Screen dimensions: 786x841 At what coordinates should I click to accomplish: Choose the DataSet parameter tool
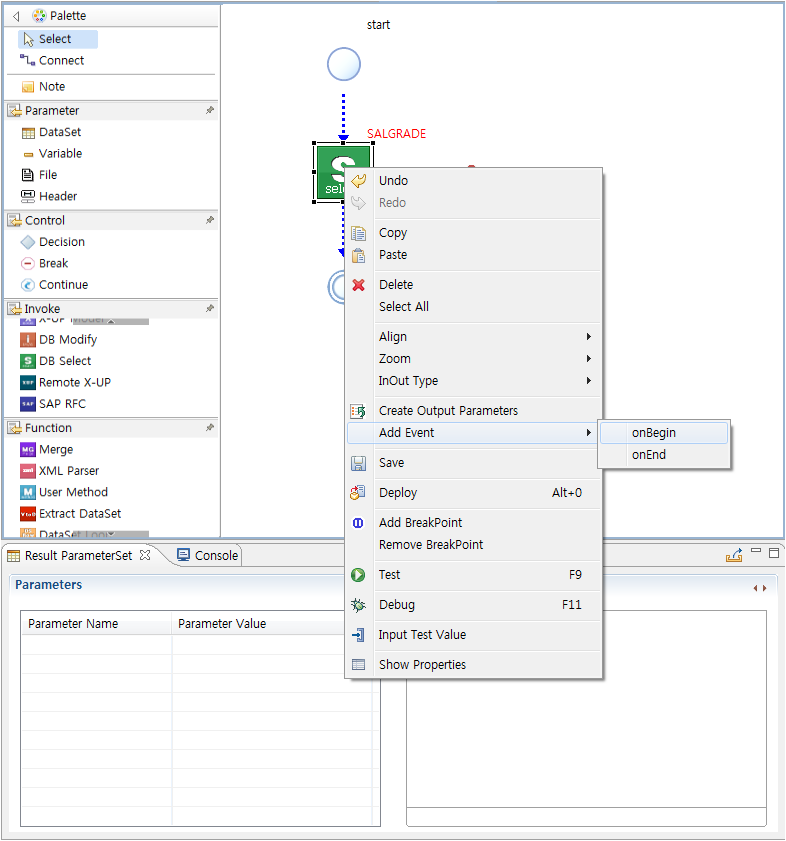(x=59, y=132)
